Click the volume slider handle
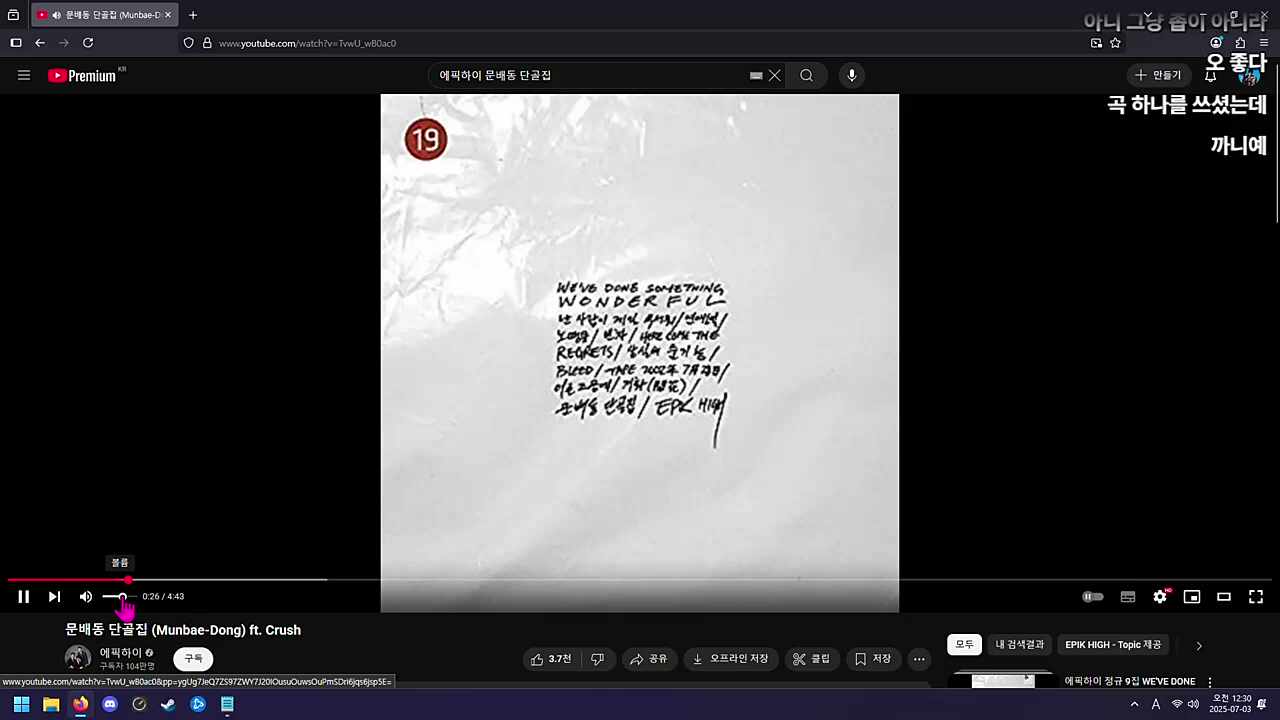This screenshot has height=720, width=1280. click(x=123, y=597)
